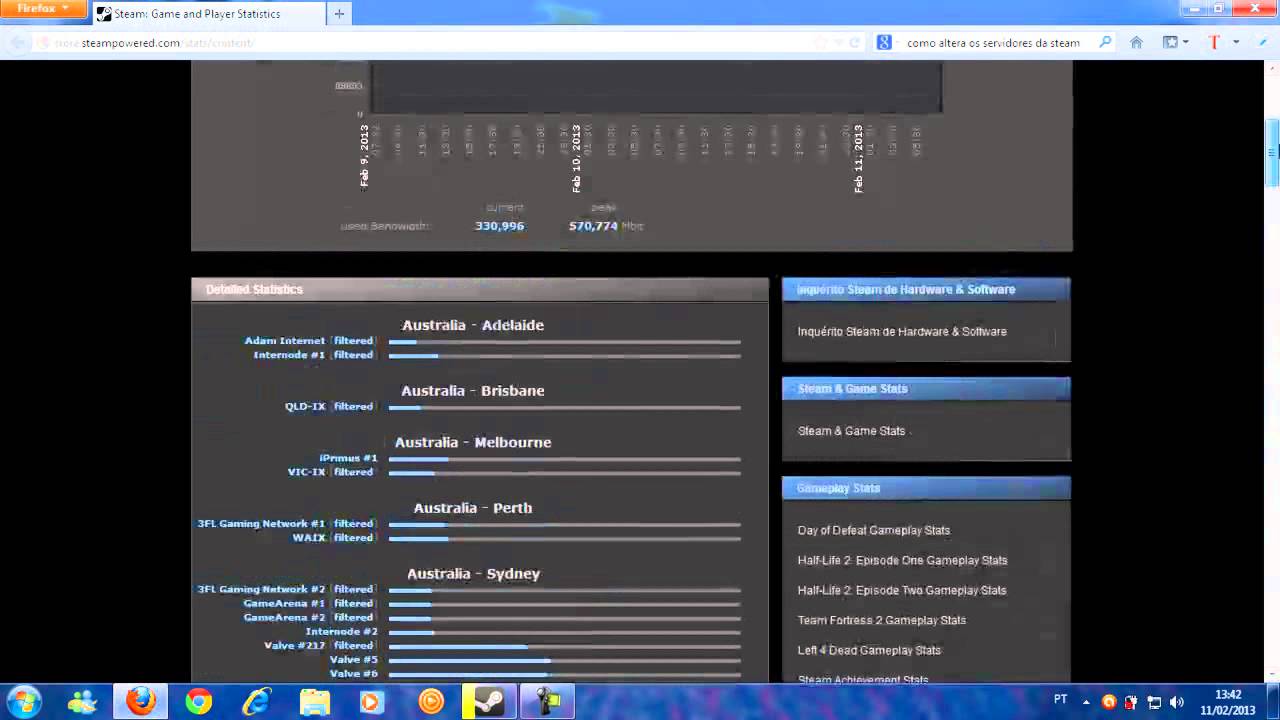Click the Valve #5 bandwidth bar
The width and height of the screenshot is (1280, 720).
pyautogui.click(x=565, y=660)
